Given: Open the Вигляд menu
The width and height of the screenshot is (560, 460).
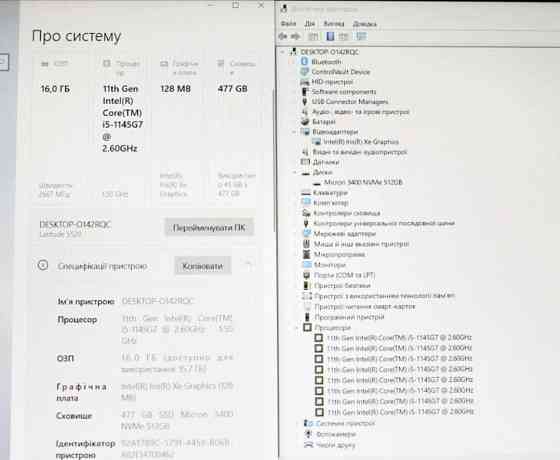Looking at the screenshot, I should pyautogui.click(x=334, y=24).
